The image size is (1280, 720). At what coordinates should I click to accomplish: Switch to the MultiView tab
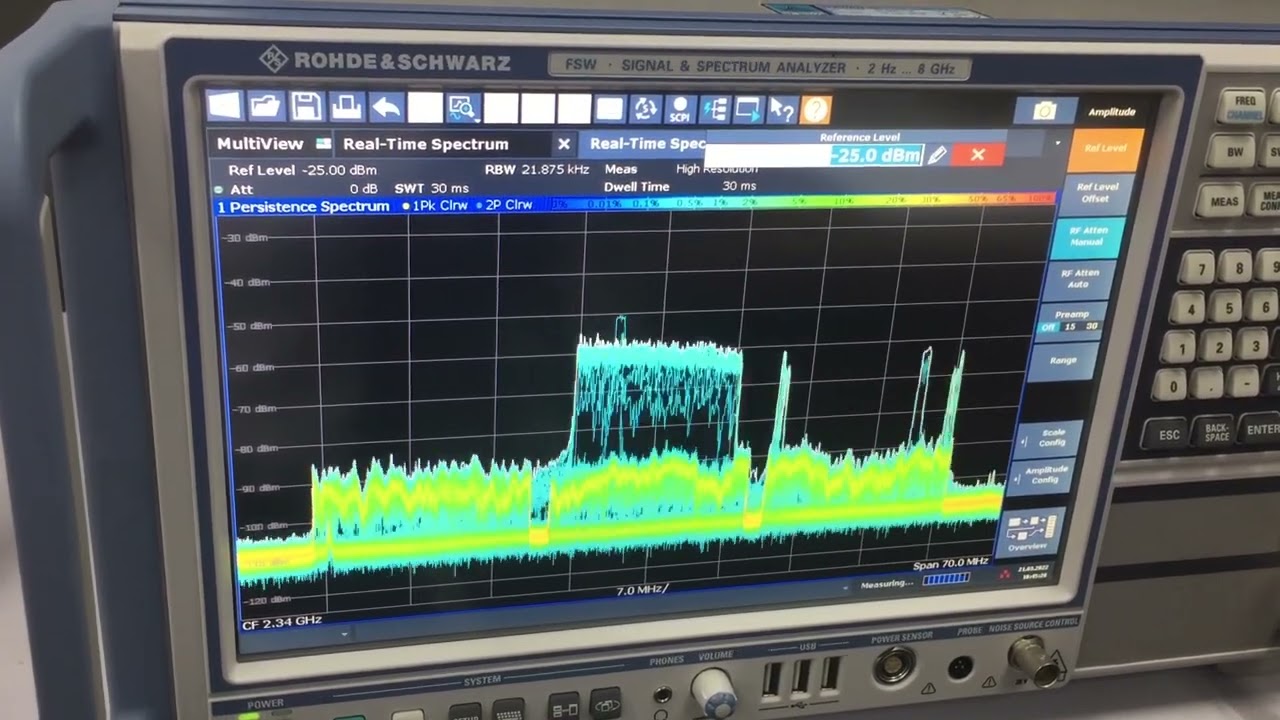(260, 144)
